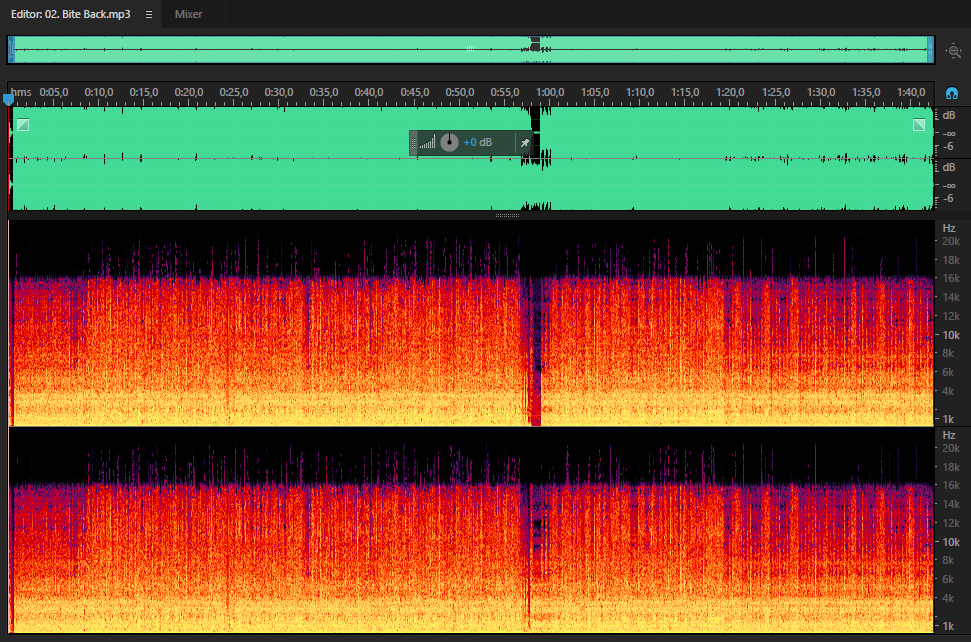971x642 pixels.
Task: Select the Editor: 02. Bite Back.mp3 tab
Action: [71, 14]
